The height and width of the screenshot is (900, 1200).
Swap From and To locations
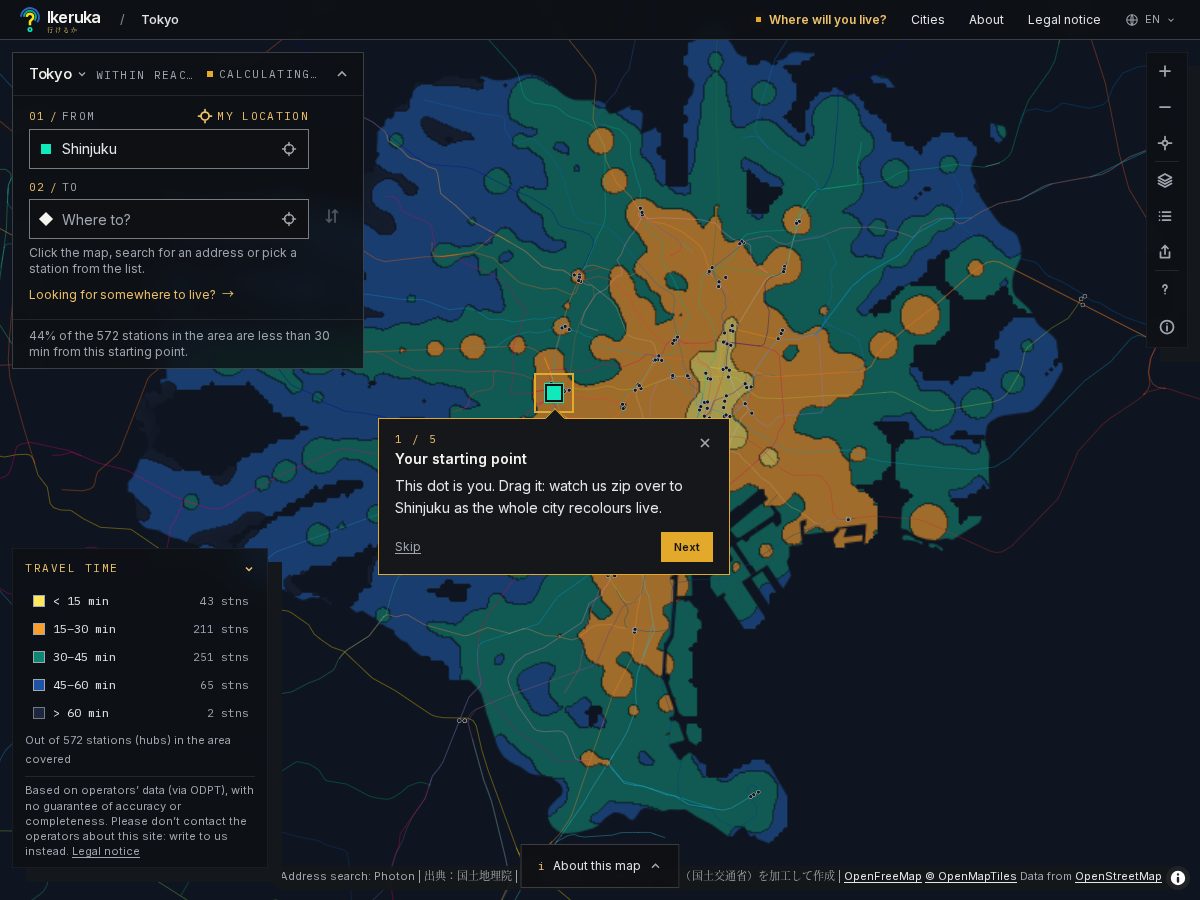(332, 216)
